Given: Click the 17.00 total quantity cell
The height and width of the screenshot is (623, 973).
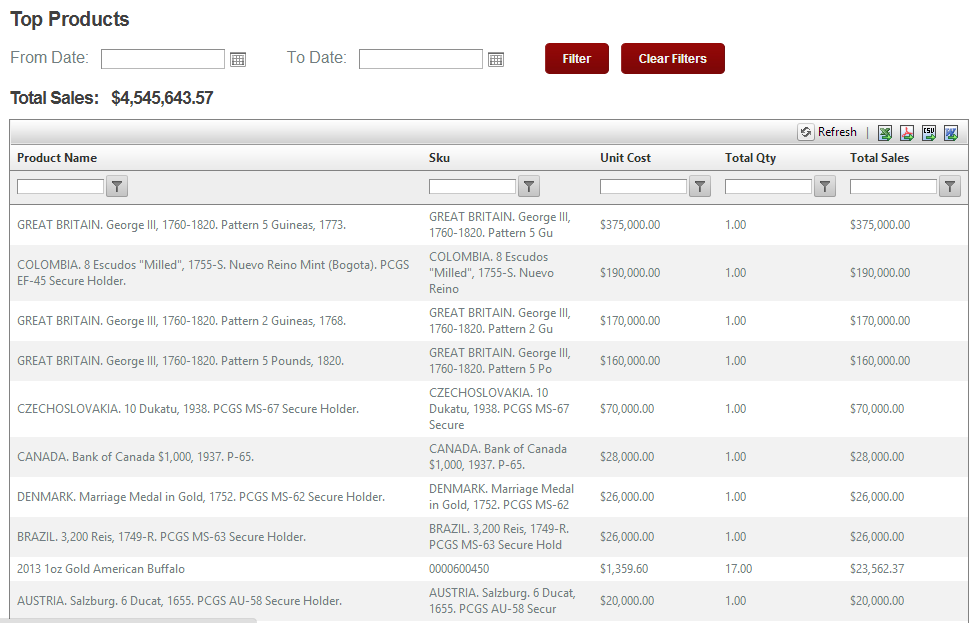Looking at the screenshot, I should [738, 568].
